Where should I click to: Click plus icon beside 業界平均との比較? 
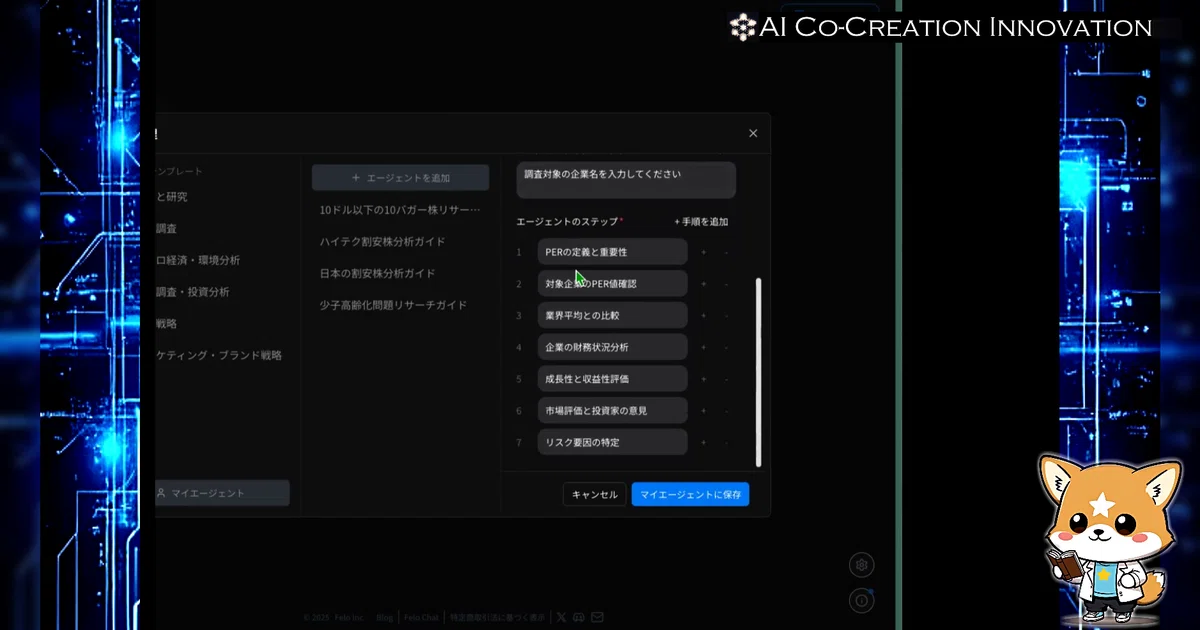pyautogui.click(x=703, y=315)
